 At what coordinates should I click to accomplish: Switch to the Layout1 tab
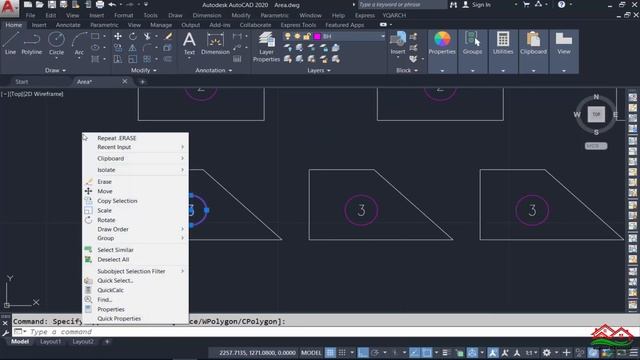coord(50,342)
